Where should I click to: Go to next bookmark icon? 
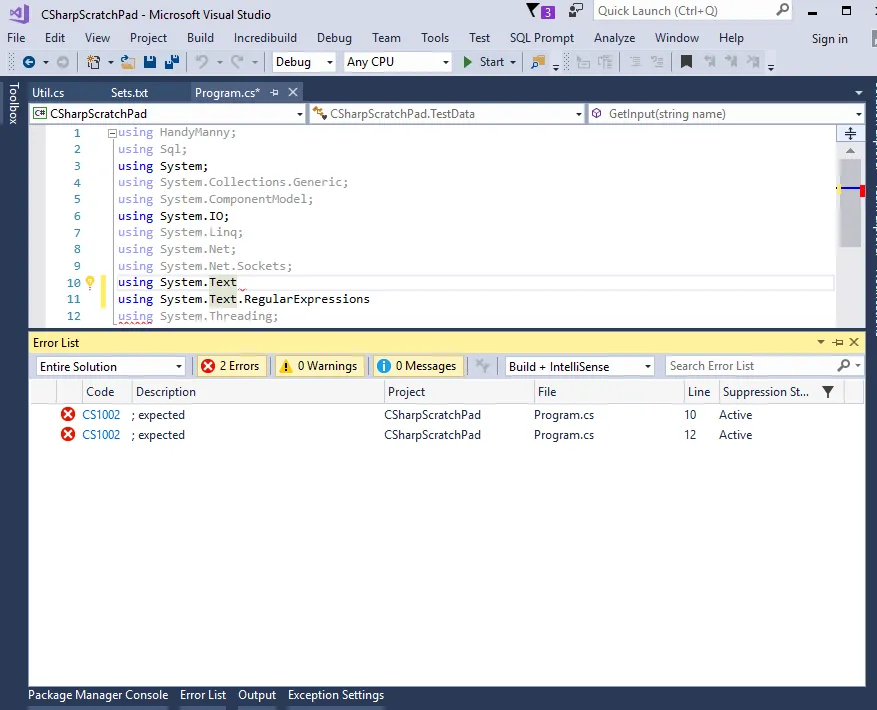point(731,62)
